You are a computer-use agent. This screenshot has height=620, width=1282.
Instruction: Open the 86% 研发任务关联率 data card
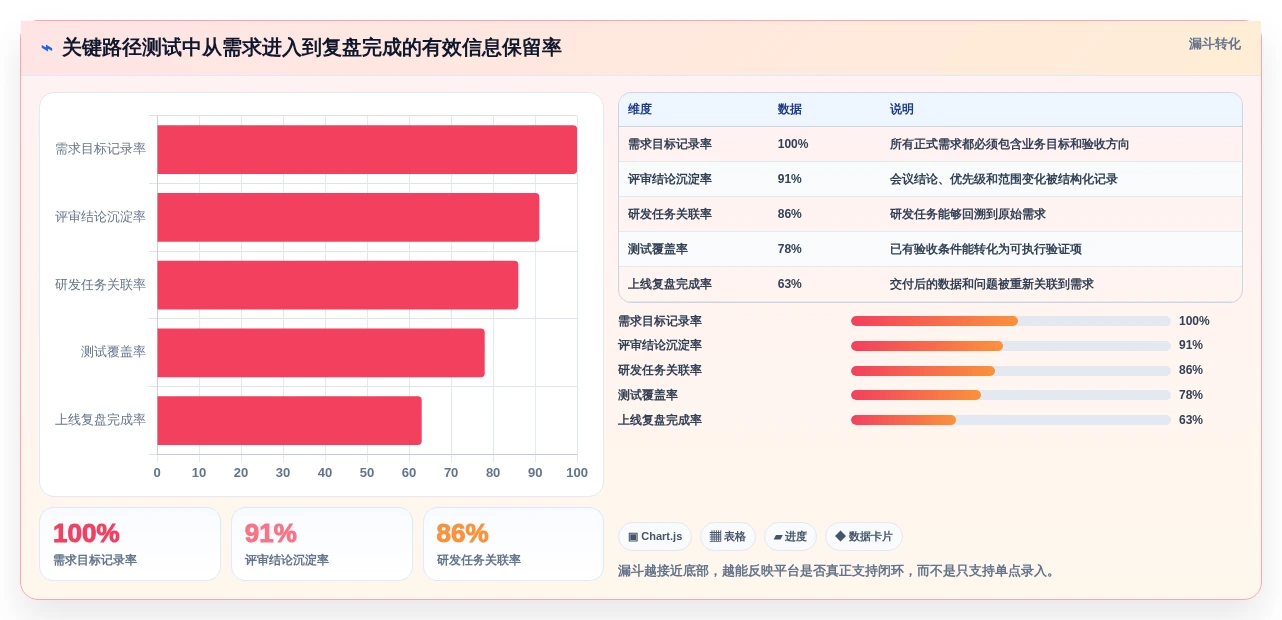click(x=513, y=544)
